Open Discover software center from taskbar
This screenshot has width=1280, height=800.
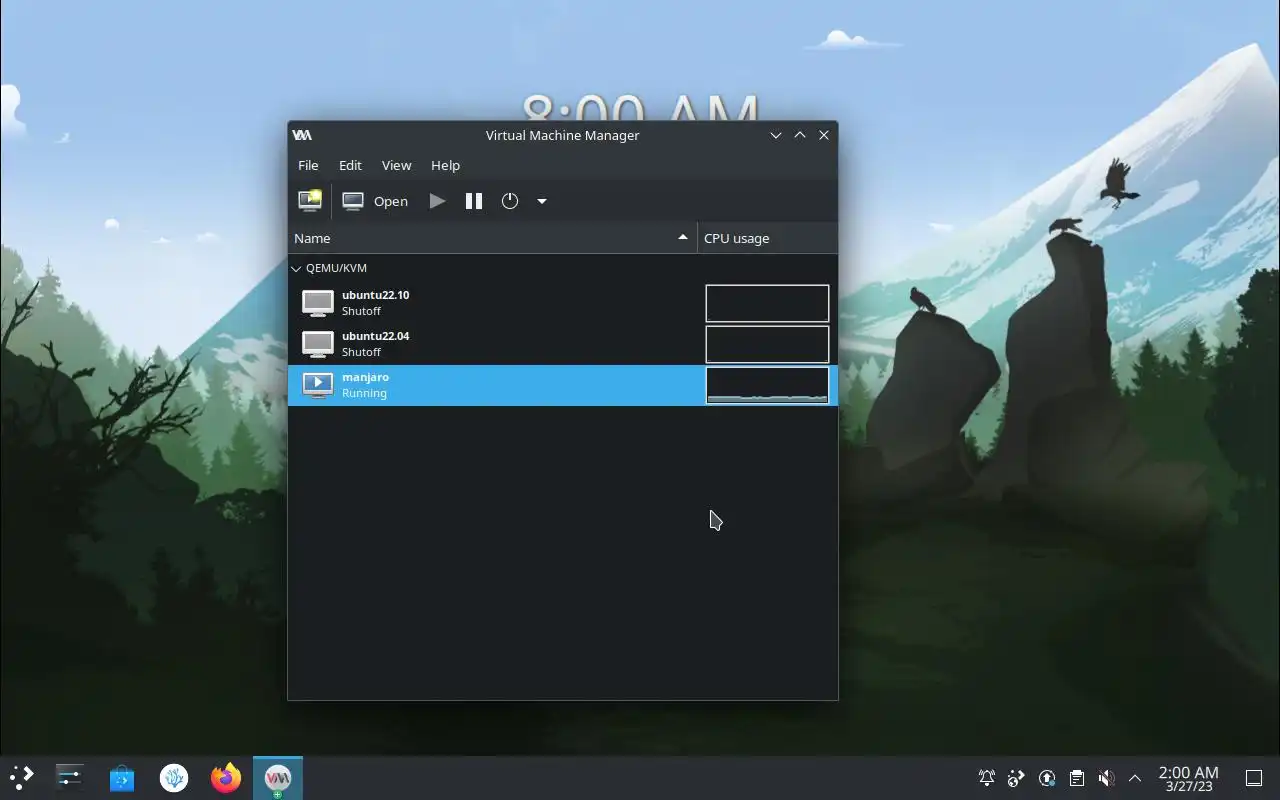pyautogui.click(x=122, y=777)
